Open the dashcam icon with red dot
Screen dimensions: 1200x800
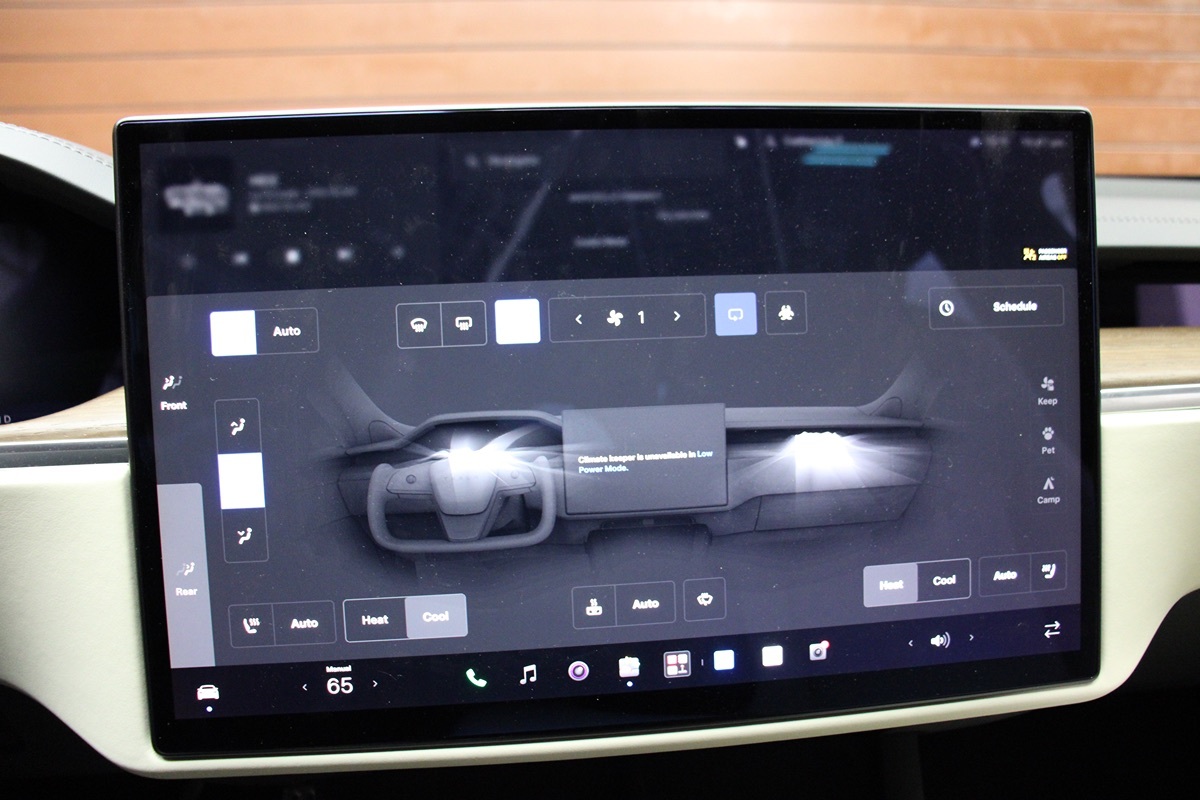819,652
